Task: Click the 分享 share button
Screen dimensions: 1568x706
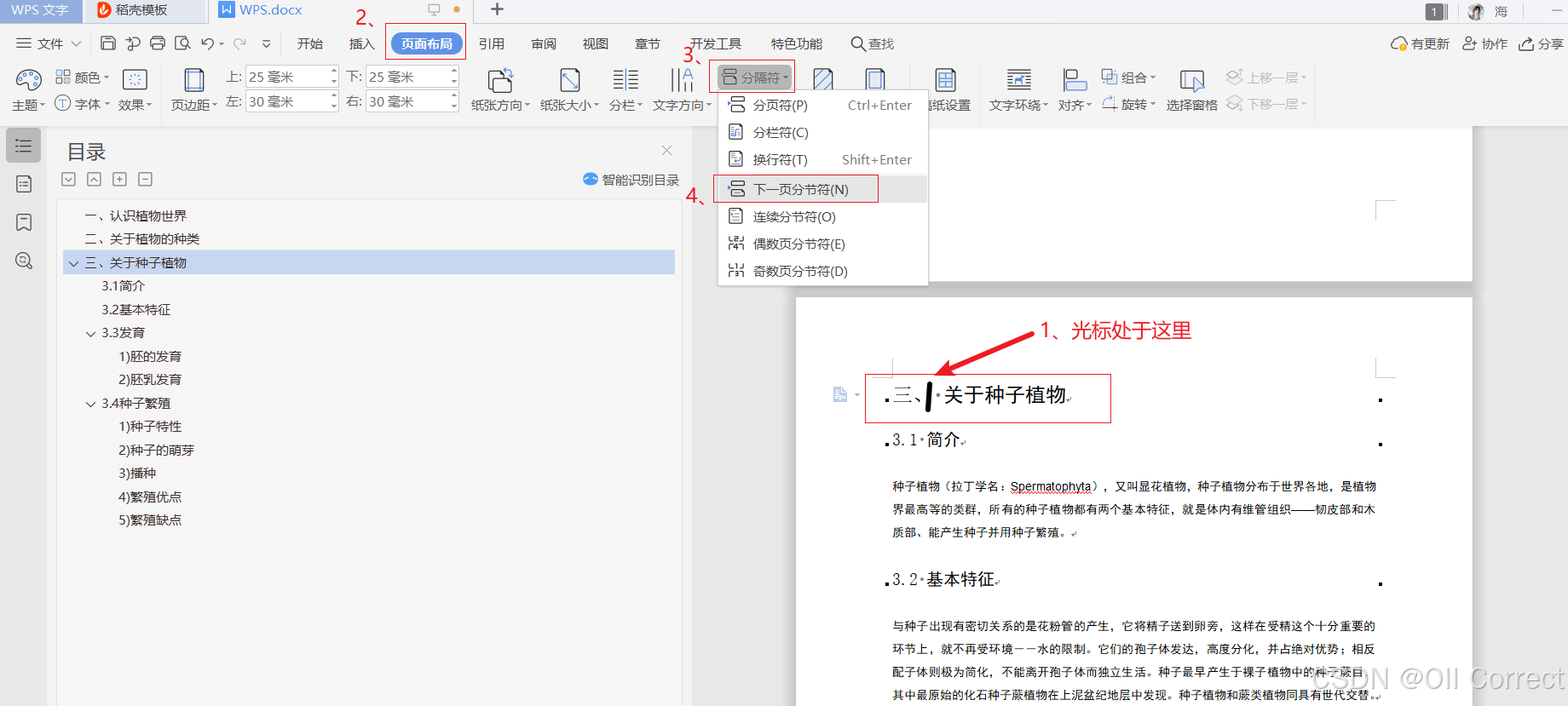Action: pos(1541,43)
